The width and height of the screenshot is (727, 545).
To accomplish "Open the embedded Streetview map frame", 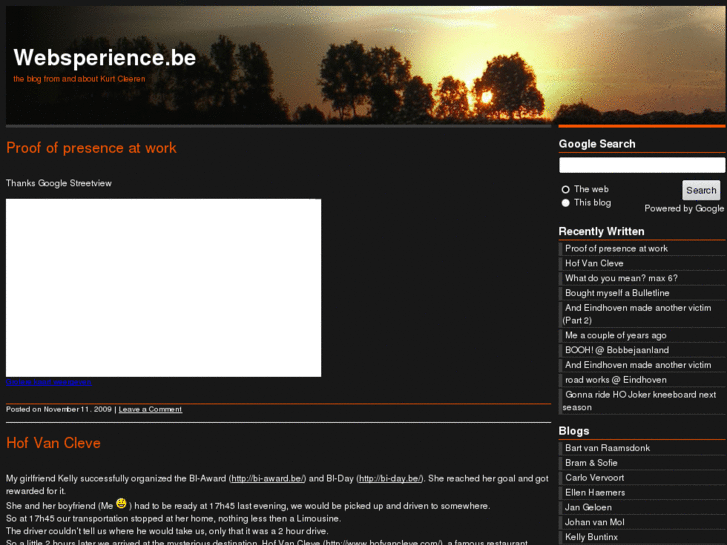I will click(x=163, y=288).
